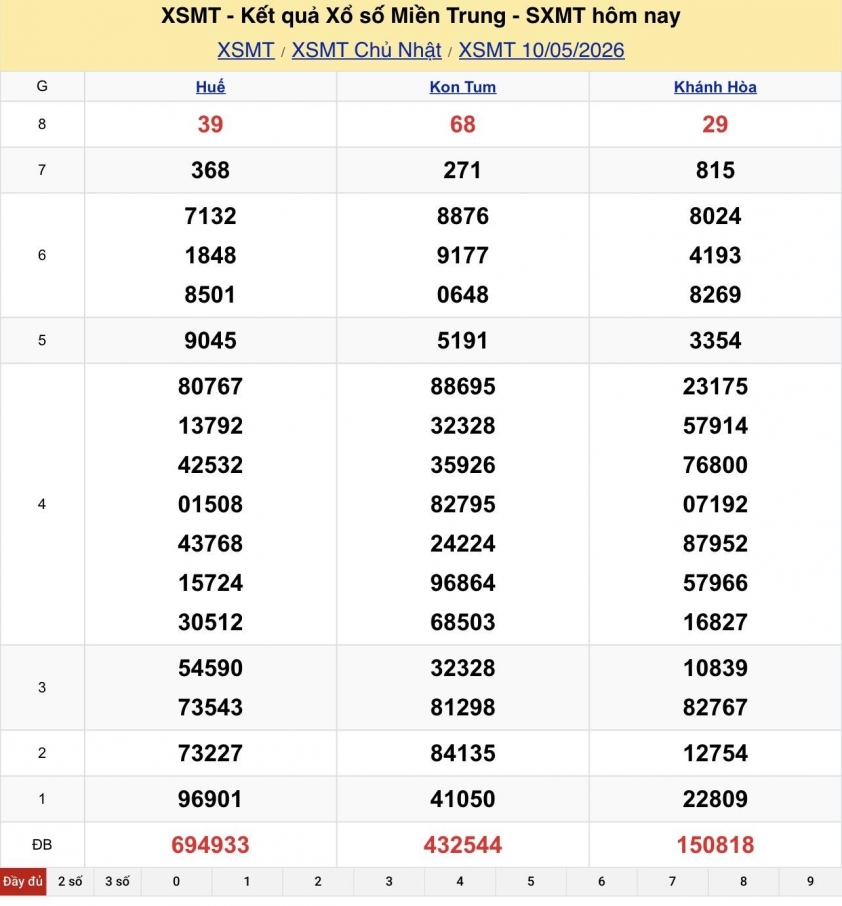Filter results by digit 9
The image size is (842, 906).
pyautogui.click(x=810, y=882)
